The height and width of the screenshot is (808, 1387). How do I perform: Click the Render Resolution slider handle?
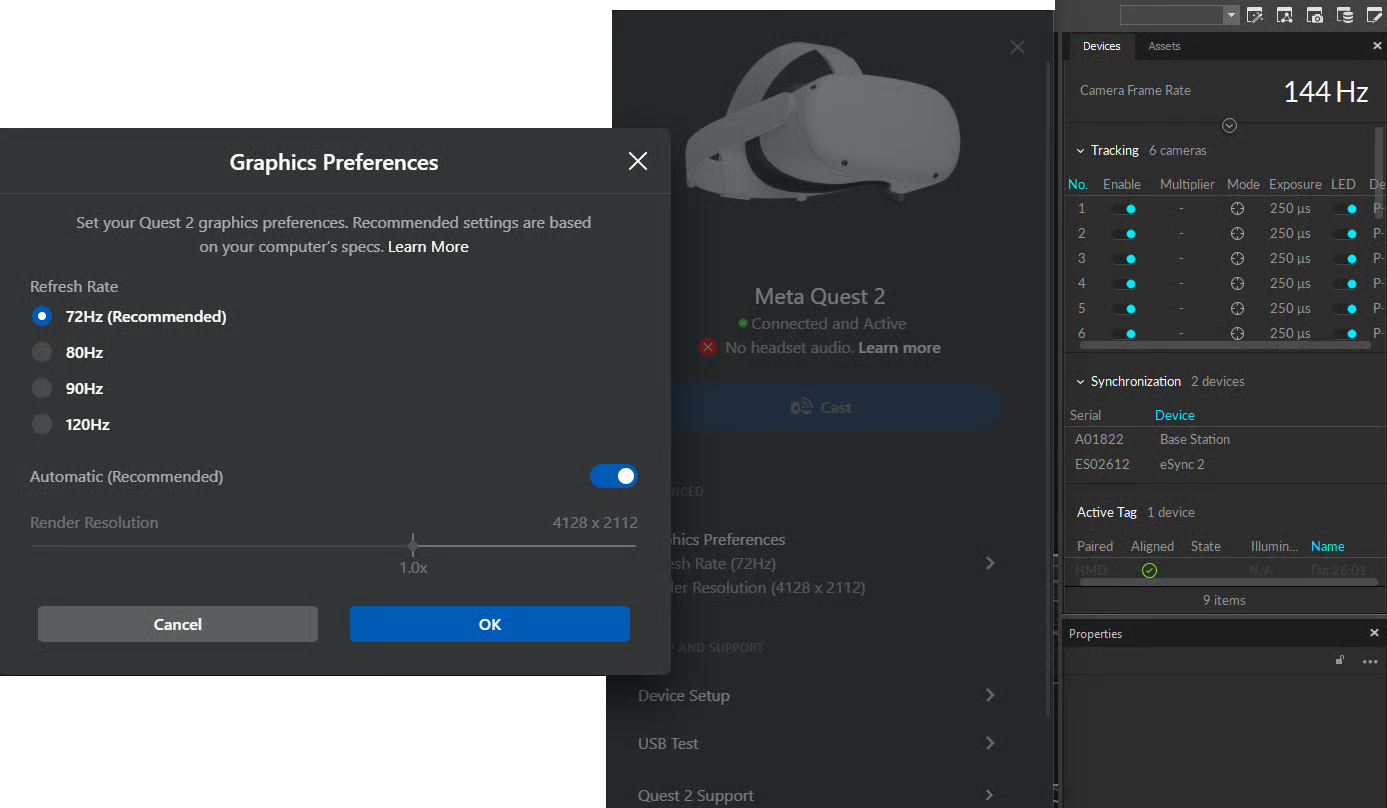tap(413, 545)
